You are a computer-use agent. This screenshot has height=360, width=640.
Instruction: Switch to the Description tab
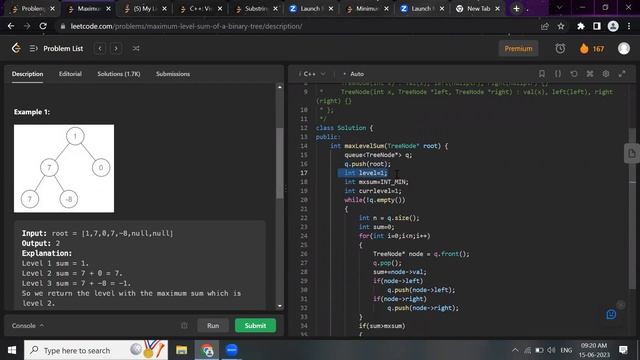[27, 74]
